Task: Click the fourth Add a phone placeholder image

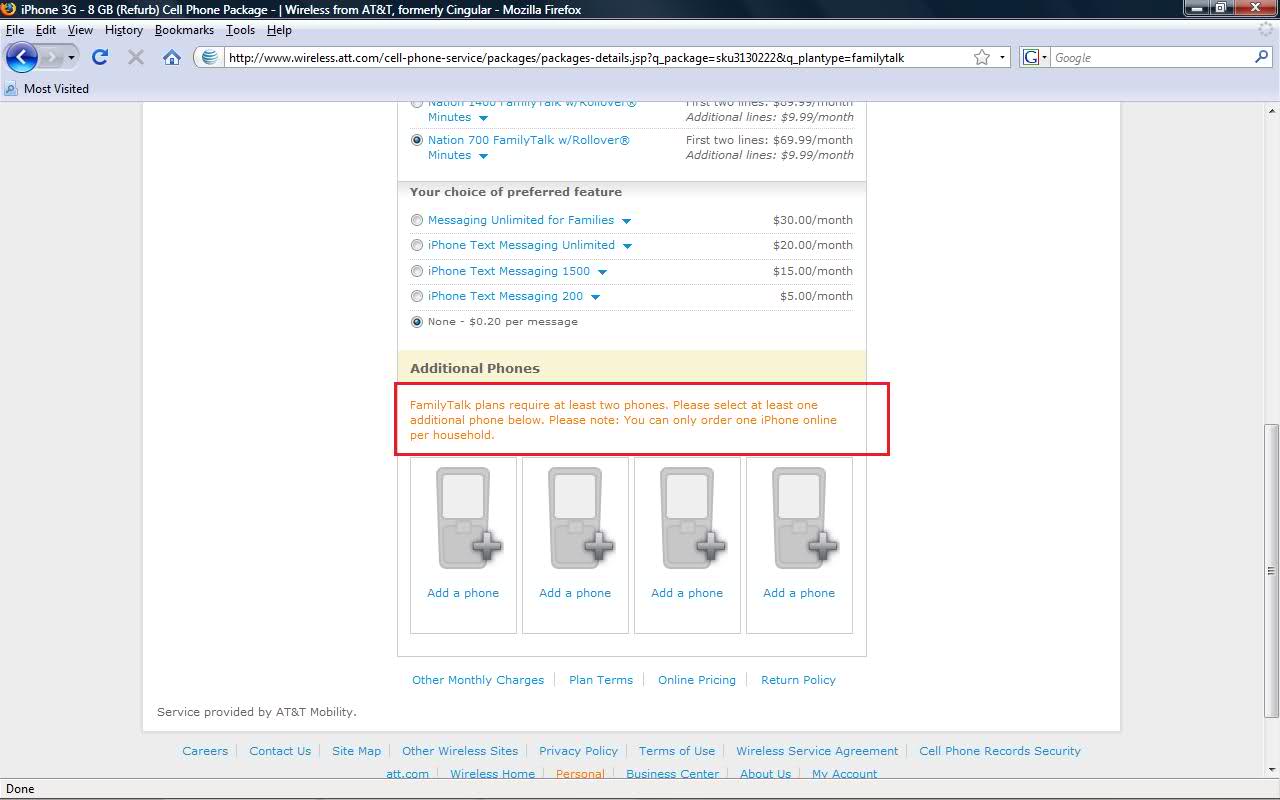Action: point(804,517)
